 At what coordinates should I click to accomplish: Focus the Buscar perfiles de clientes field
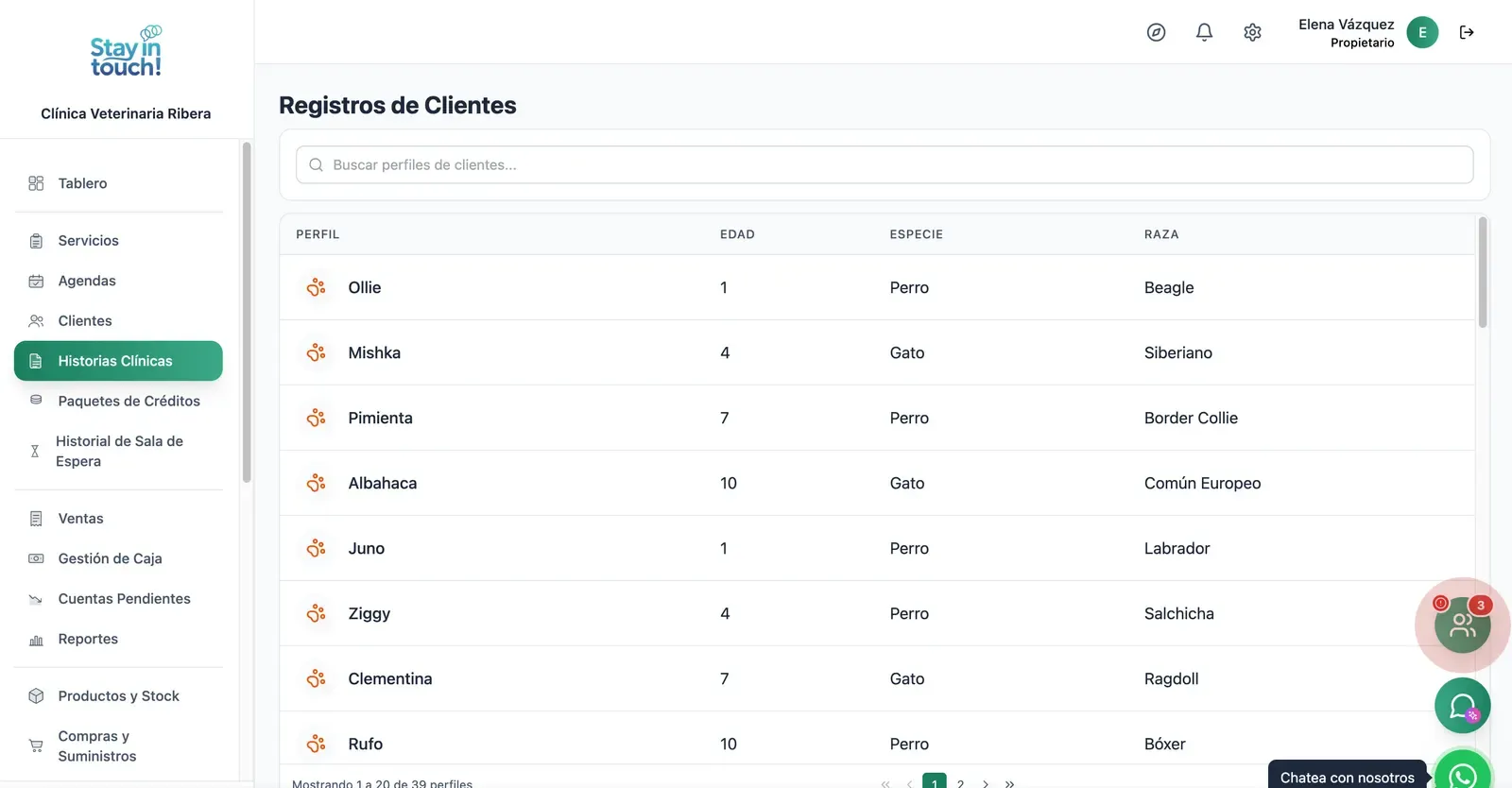(x=885, y=164)
